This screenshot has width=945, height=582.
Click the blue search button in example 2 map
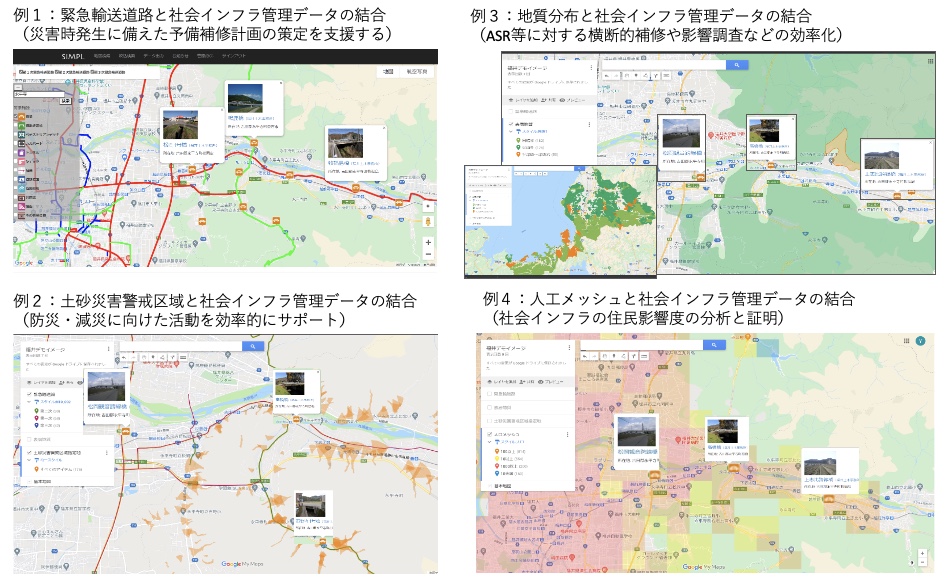pyautogui.click(x=254, y=345)
